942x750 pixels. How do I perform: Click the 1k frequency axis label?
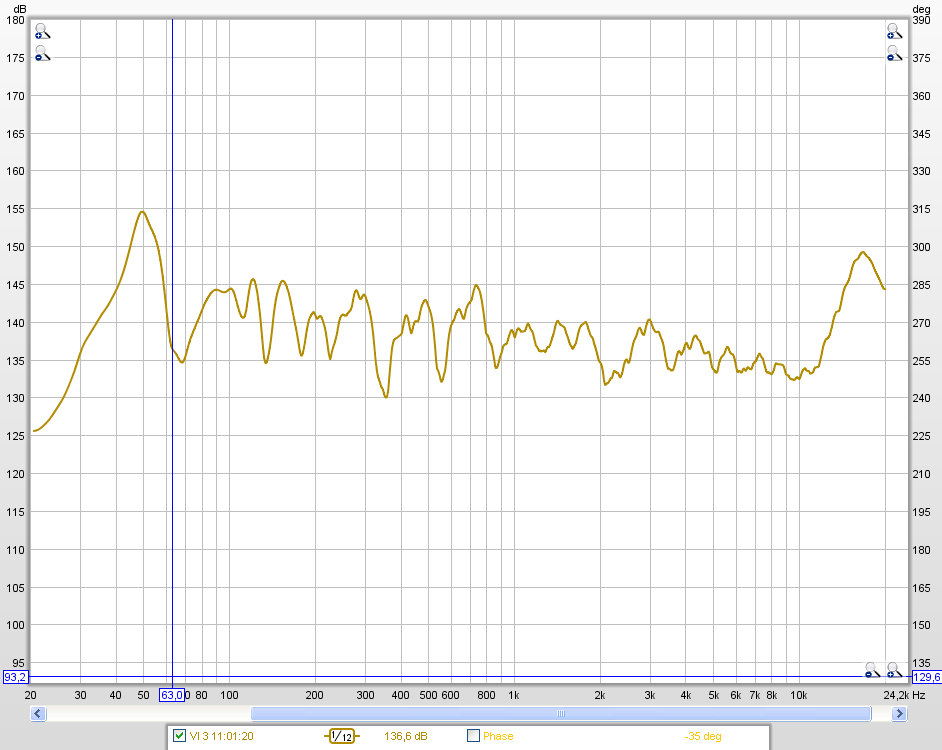[514, 695]
